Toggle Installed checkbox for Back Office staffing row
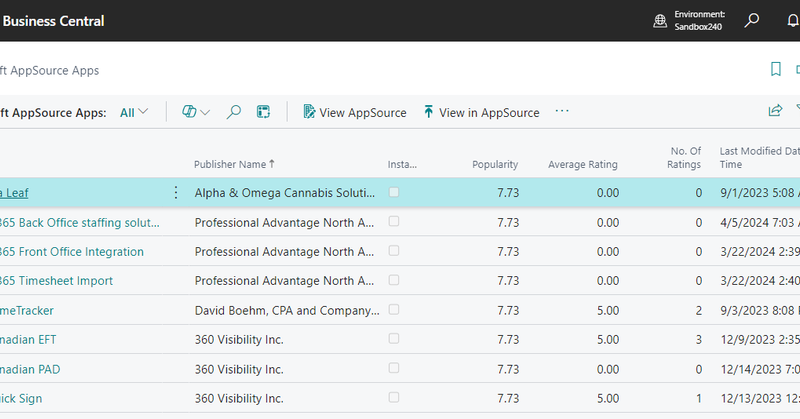800x419 pixels. tap(394, 221)
